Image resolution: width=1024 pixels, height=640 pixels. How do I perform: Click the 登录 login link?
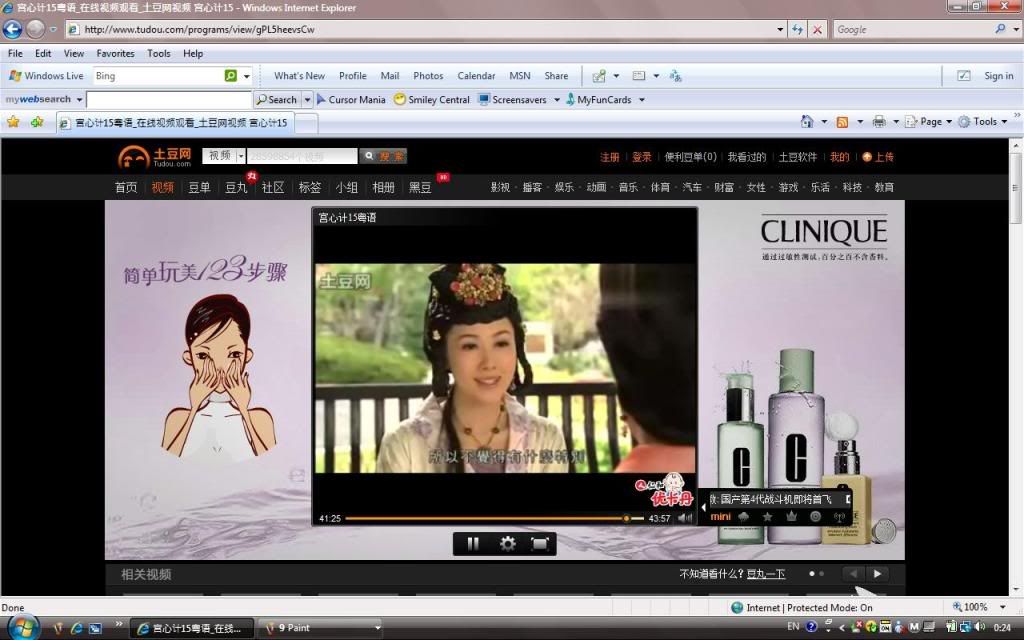tap(641, 157)
